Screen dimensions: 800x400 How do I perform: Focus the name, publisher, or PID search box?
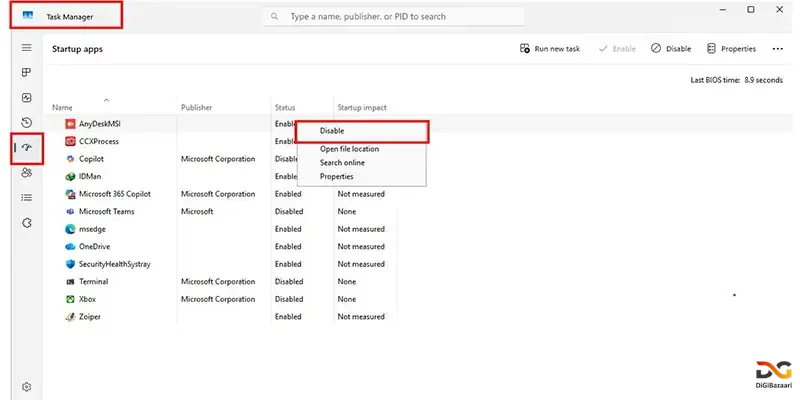point(394,16)
